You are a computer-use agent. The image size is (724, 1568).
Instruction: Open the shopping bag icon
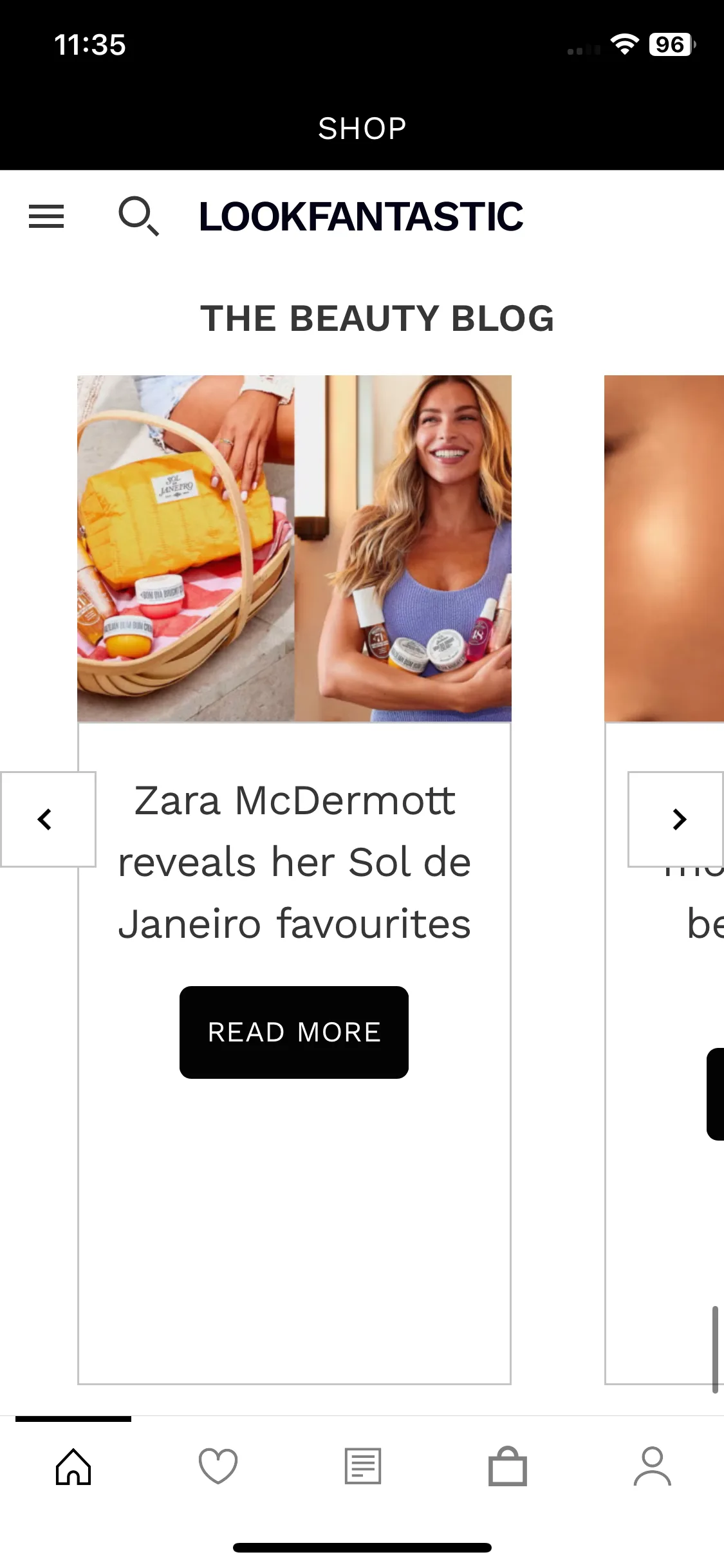[508, 1467]
